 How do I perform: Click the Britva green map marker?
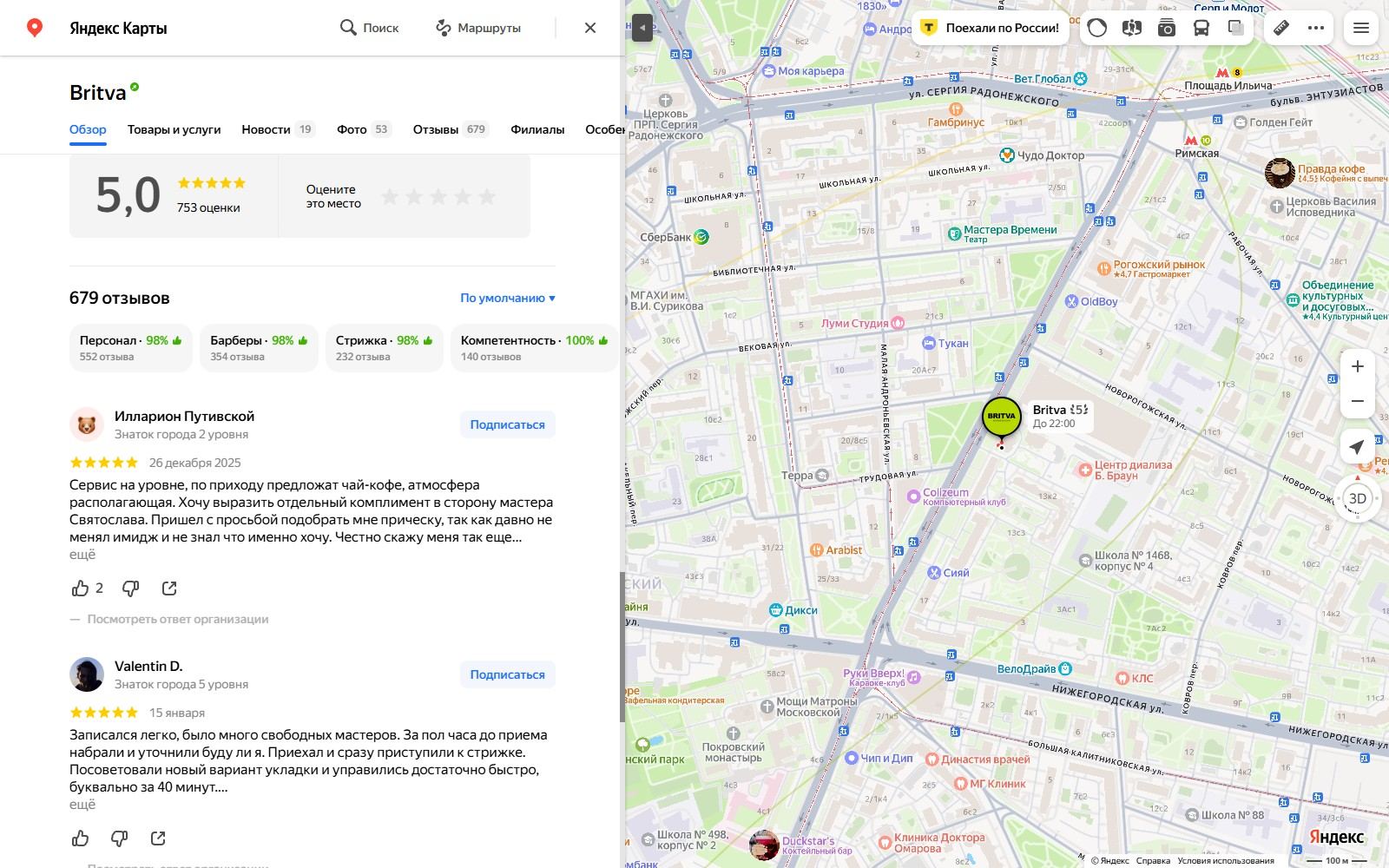1001,417
